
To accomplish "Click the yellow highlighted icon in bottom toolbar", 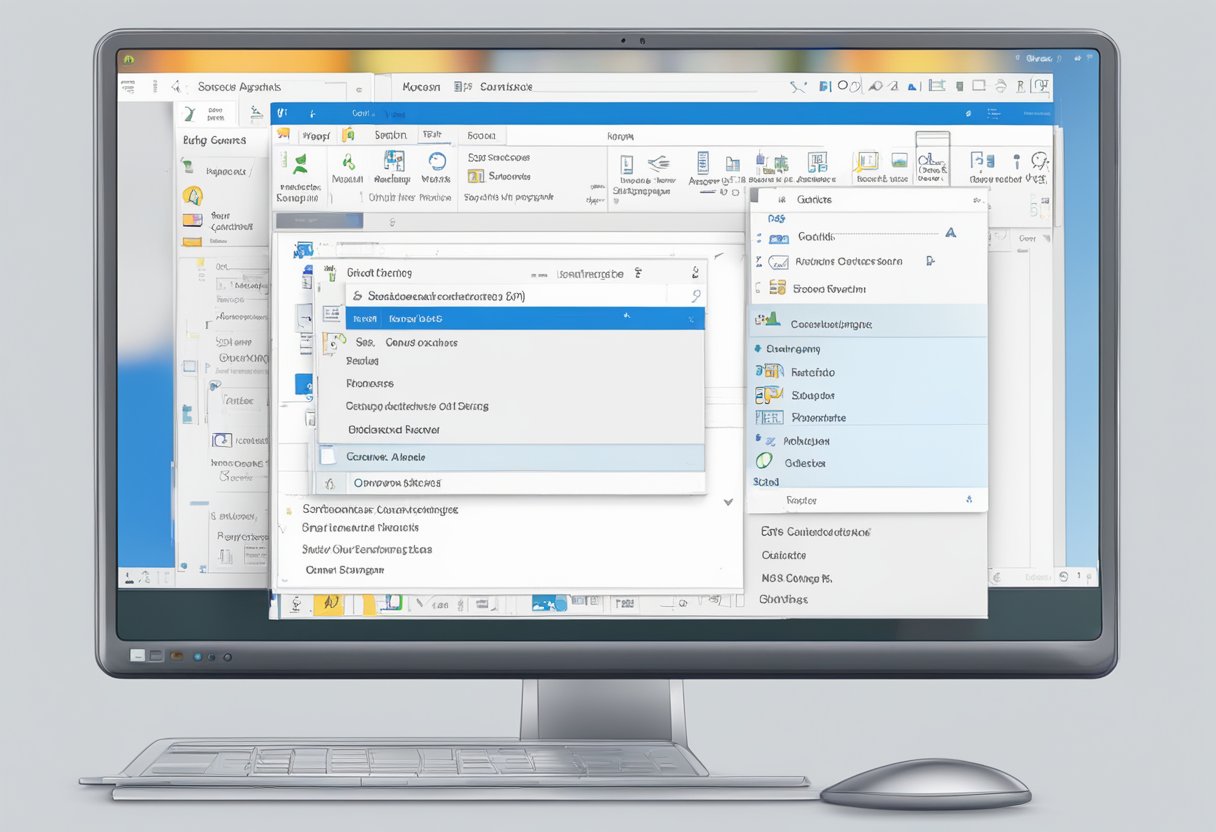I will pyautogui.click(x=328, y=603).
